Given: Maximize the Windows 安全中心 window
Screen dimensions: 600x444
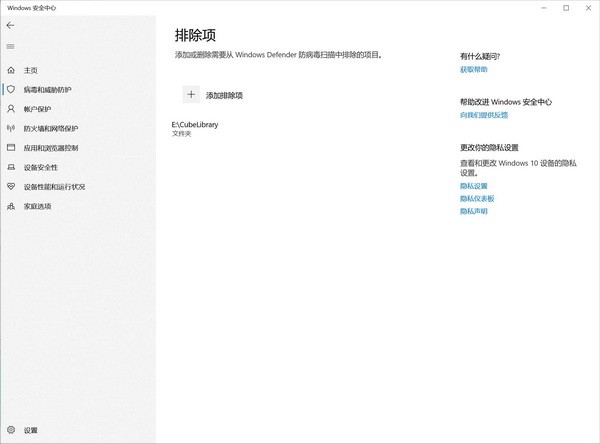Looking at the screenshot, I should tap(566, 8).
